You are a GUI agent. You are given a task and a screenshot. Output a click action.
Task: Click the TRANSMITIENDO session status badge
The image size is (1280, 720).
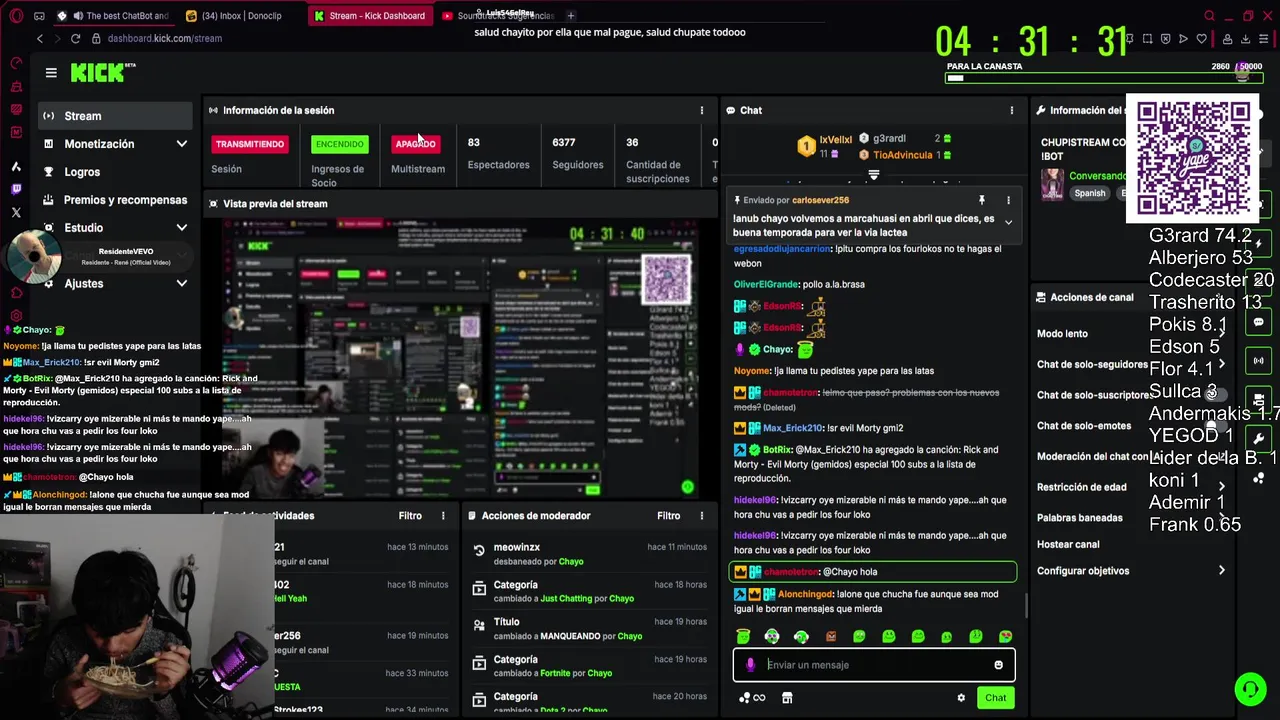(x=250, y=144)
